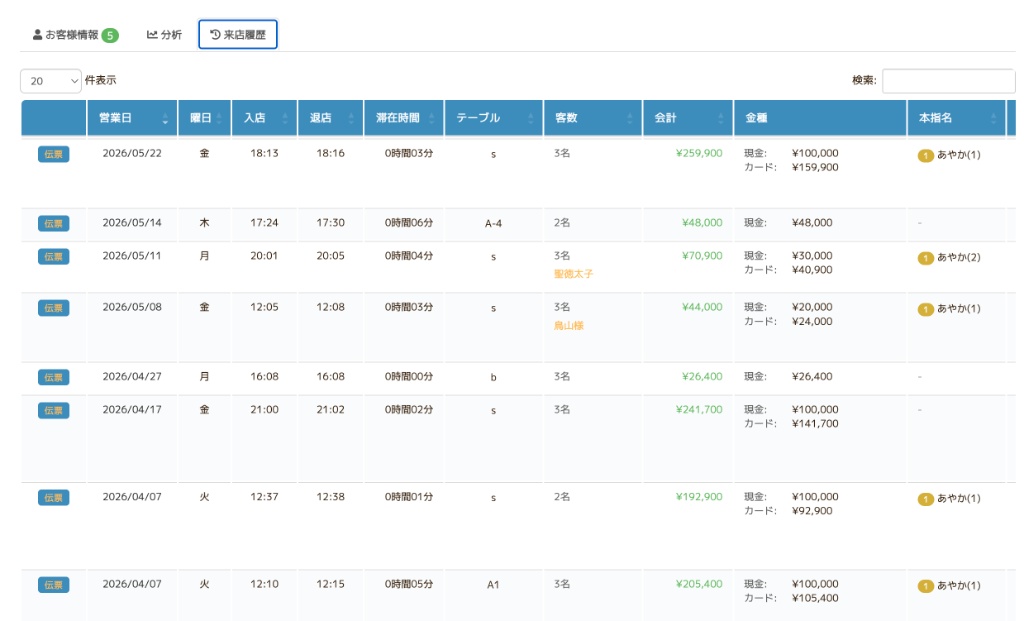Open the 20 件表示 page size dropdown
1024x621 pixels.
coord(51,81)
